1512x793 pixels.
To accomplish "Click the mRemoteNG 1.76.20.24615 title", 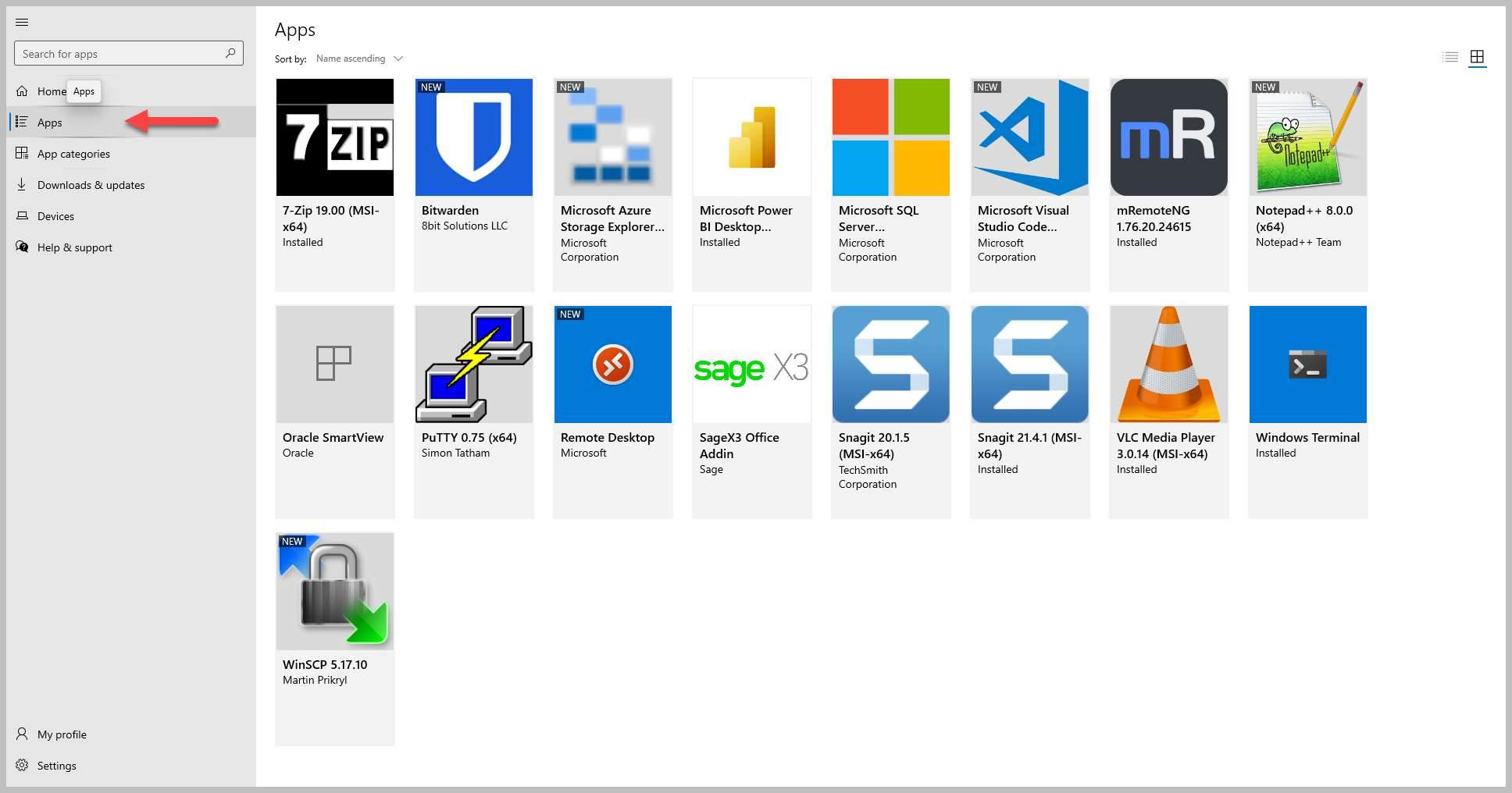I will click(1154, 219).
